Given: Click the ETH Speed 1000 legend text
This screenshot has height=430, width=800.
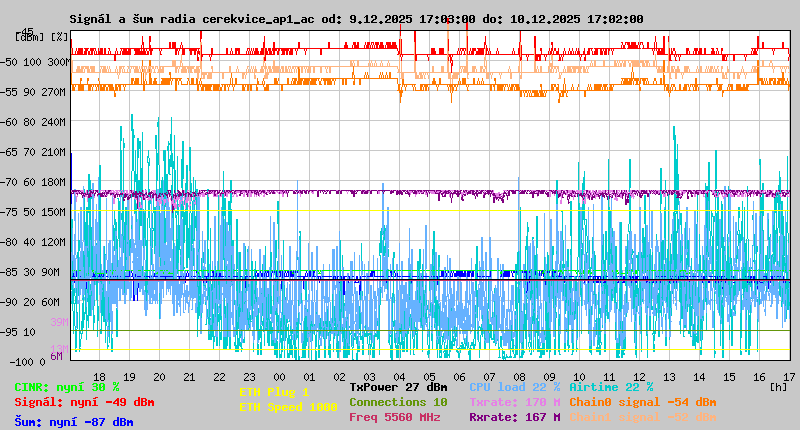Looking at the screenshot, I should coord(288,407).
